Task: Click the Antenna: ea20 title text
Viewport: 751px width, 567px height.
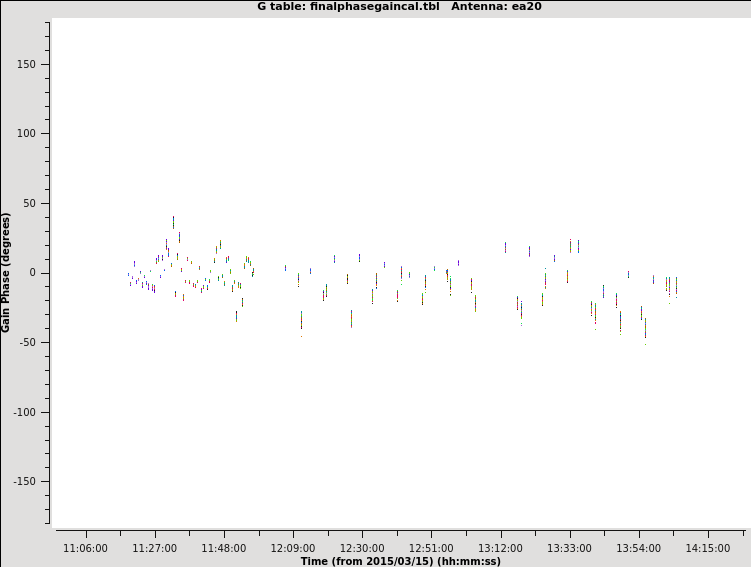Action: click(x=496, y=6)
